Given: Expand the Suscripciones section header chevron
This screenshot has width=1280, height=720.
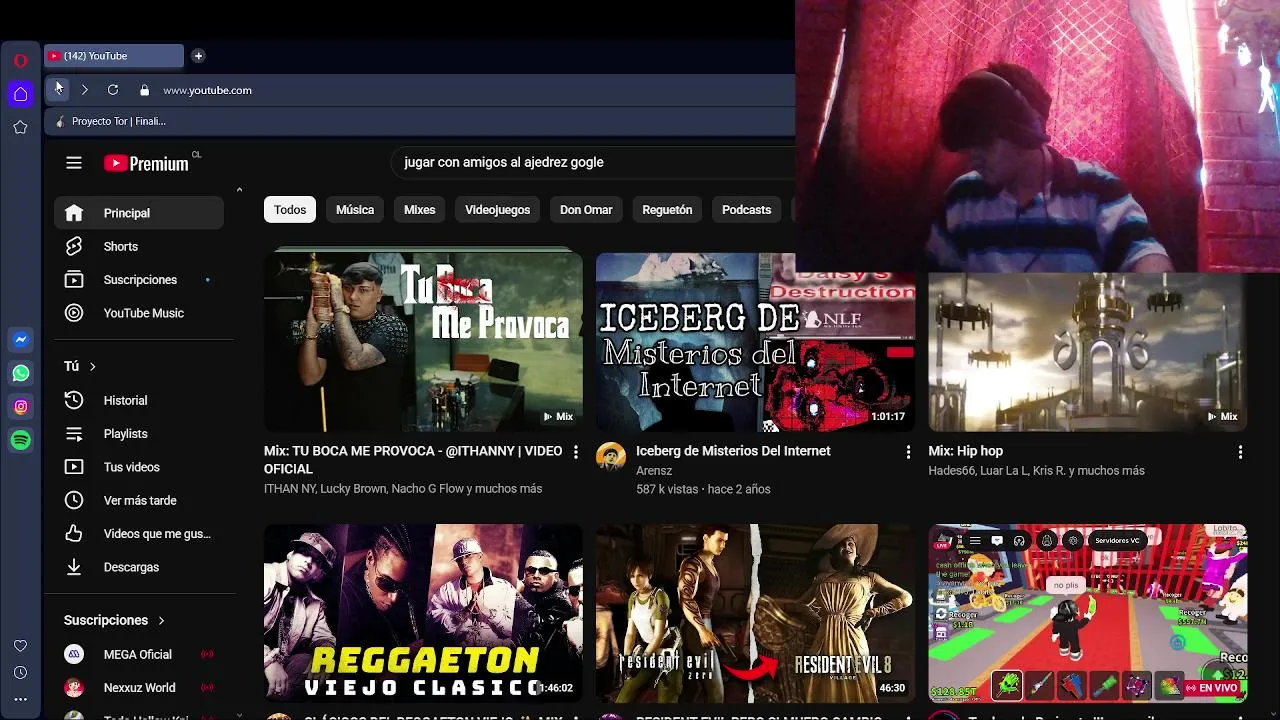Looking at the screenshot, I should 161,620.
